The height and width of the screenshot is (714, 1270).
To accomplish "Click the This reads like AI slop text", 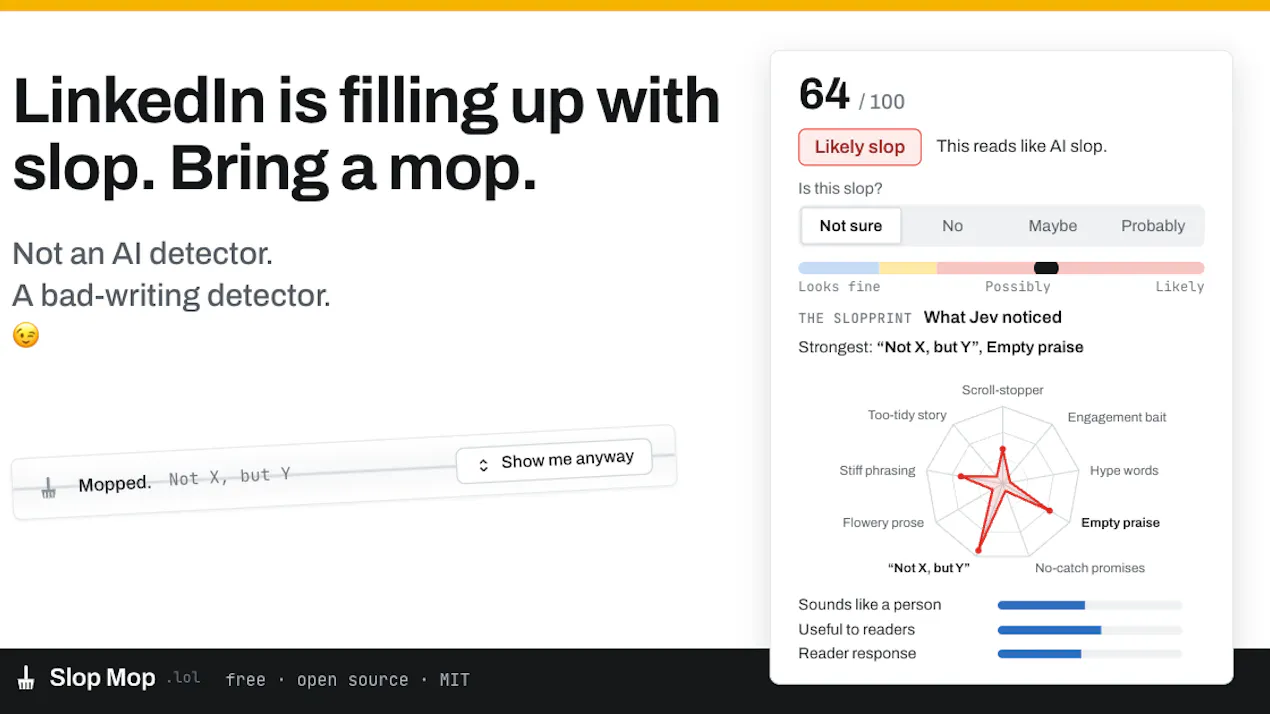I will (1021, 146).
